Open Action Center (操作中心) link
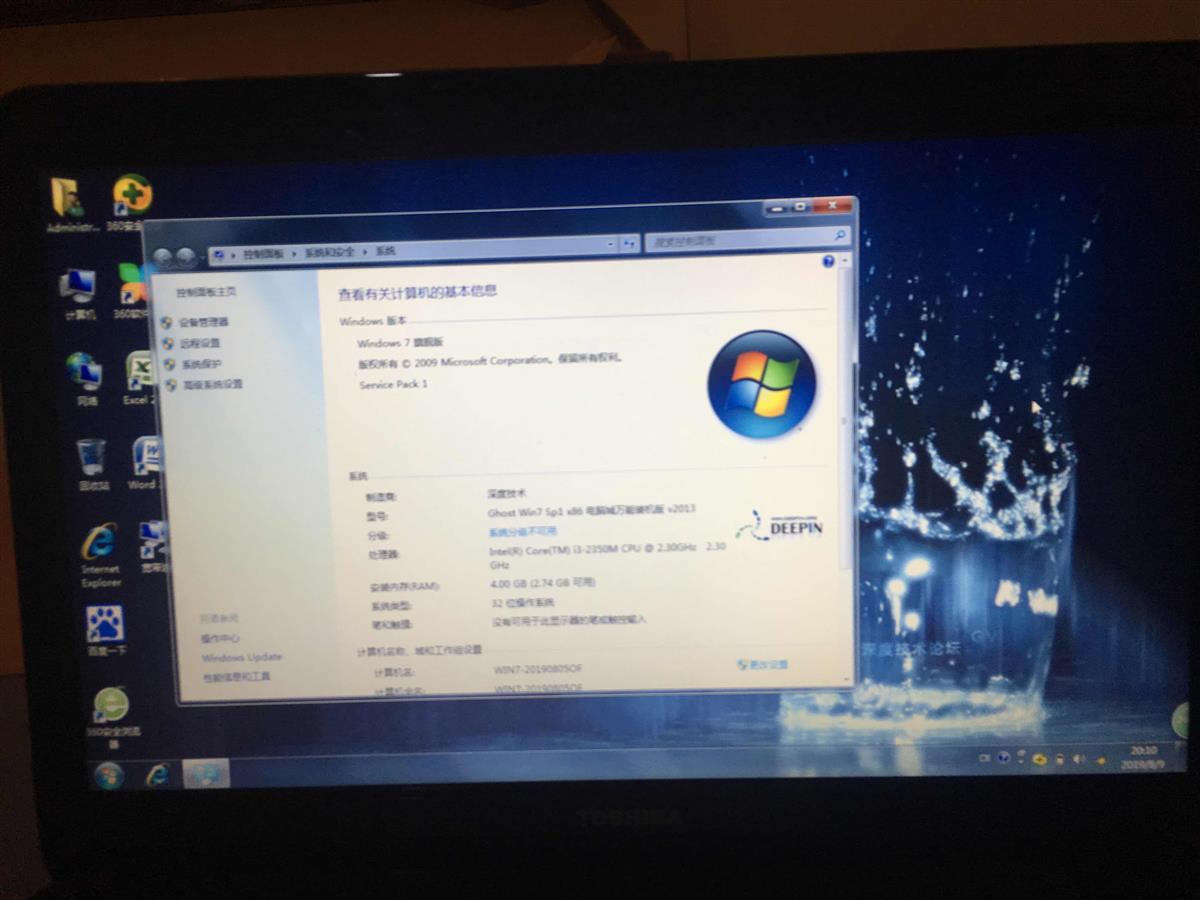The height and width of the screenshot is (900, 1200). pos(220,638)
